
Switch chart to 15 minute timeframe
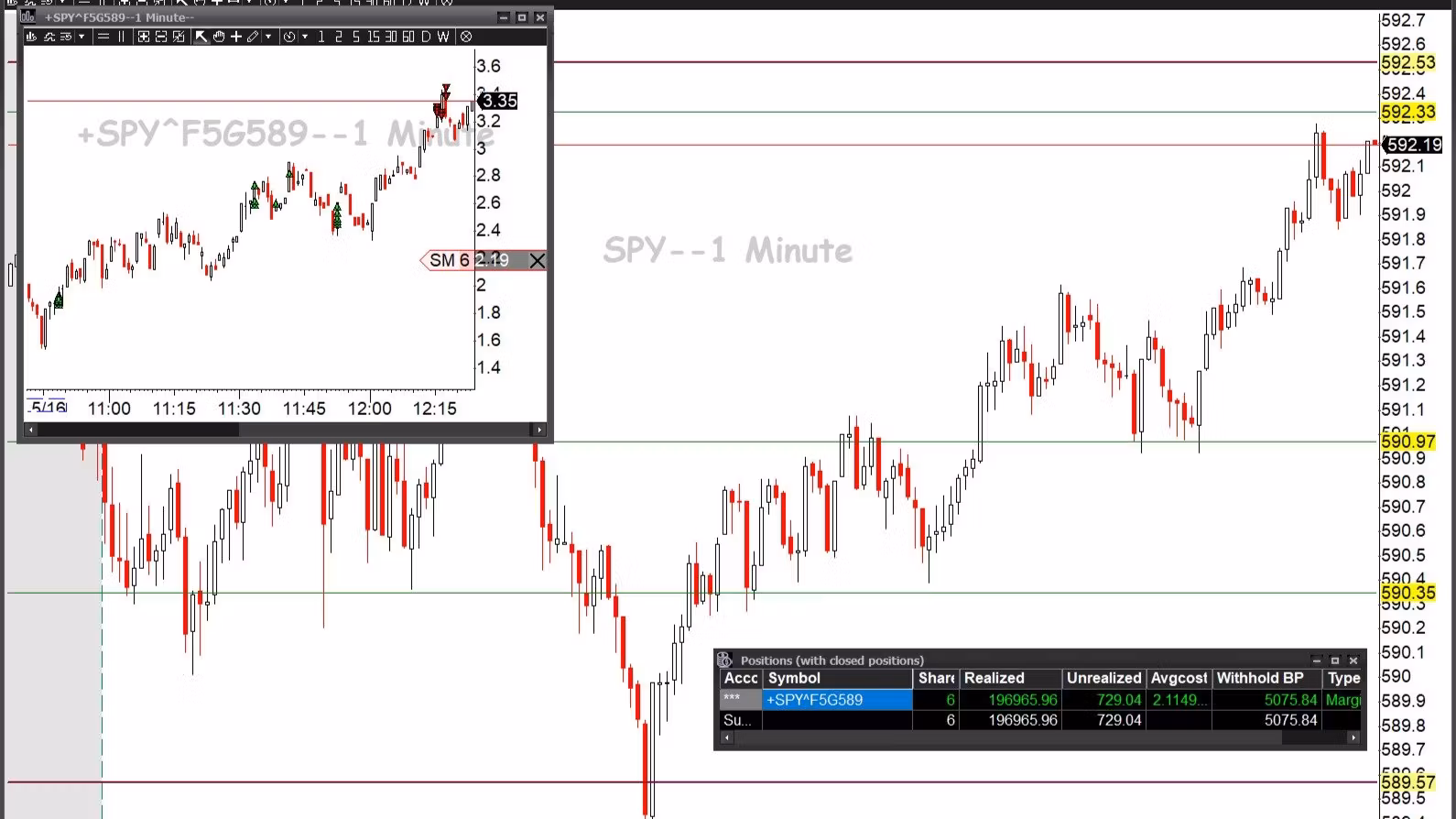[373, 37]
